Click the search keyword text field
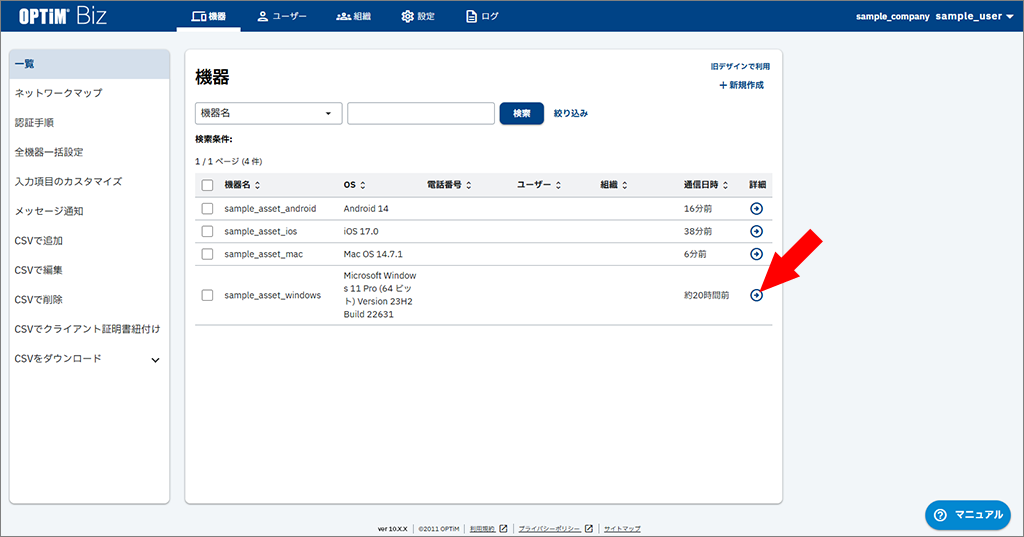This screenshot has height=537, width=1024. coord(420,113)
